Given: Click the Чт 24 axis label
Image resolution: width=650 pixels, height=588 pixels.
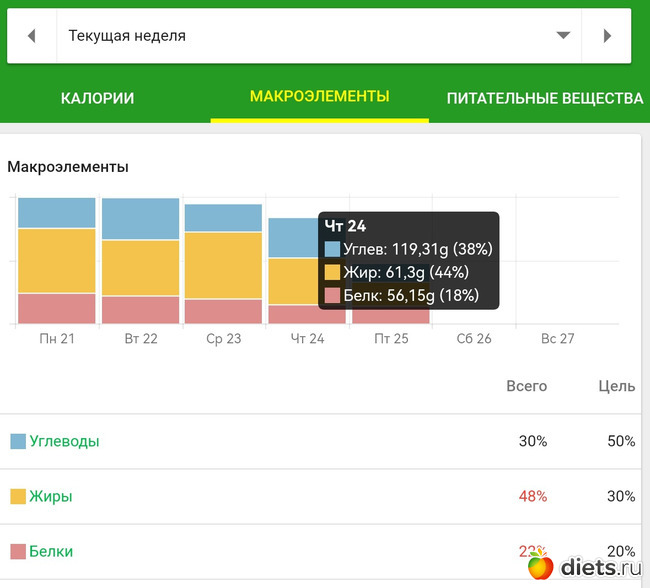Looking at the screenshot, I should (x=307, y=339).
